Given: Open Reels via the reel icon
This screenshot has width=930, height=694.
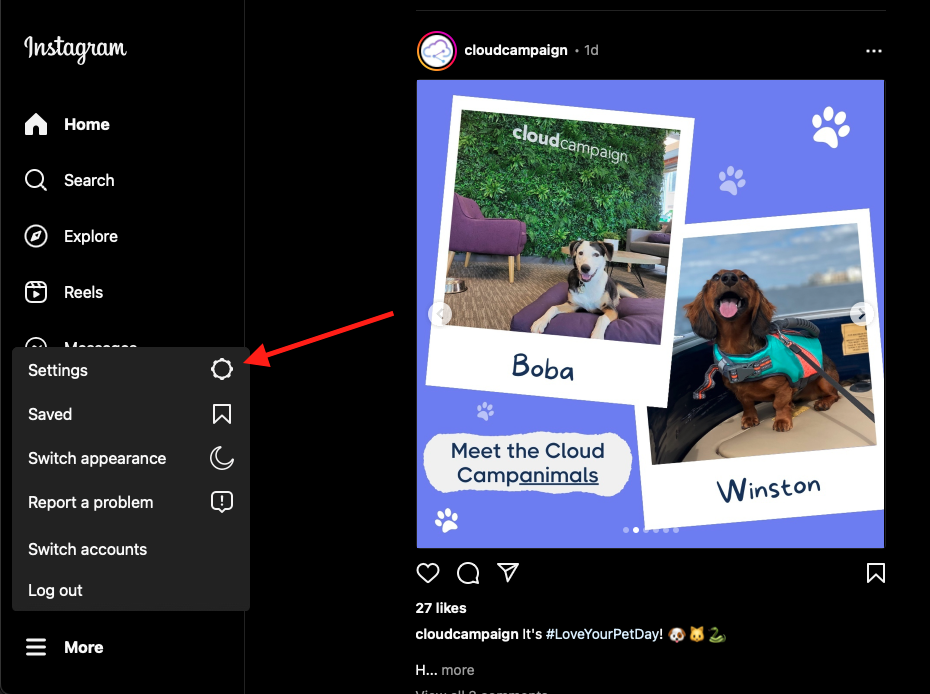Looking at the screenshot, I should click(36, 292).
